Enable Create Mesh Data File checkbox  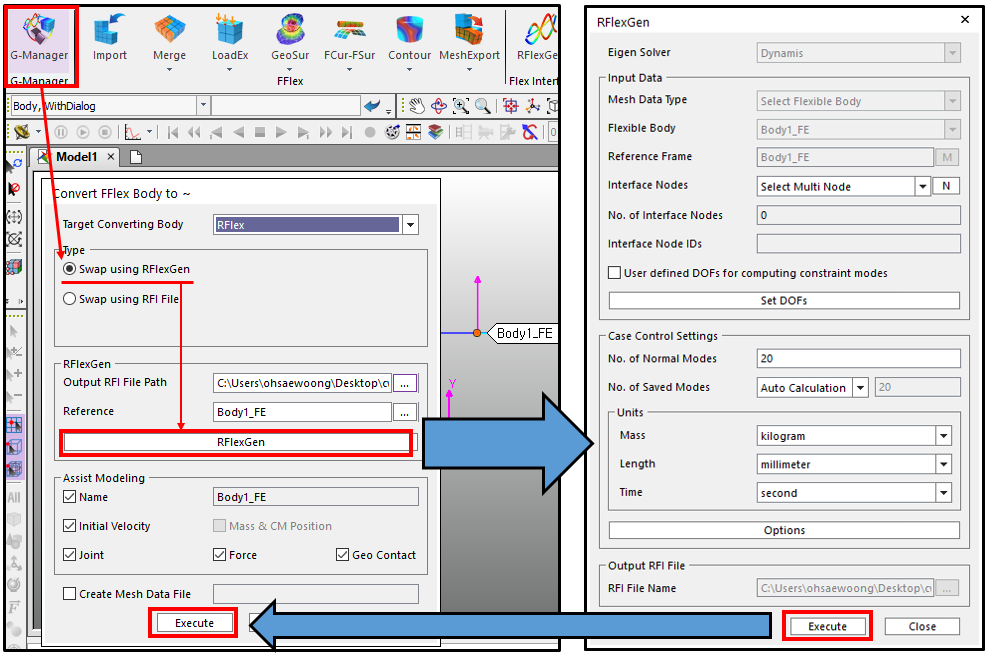point(70,594)
